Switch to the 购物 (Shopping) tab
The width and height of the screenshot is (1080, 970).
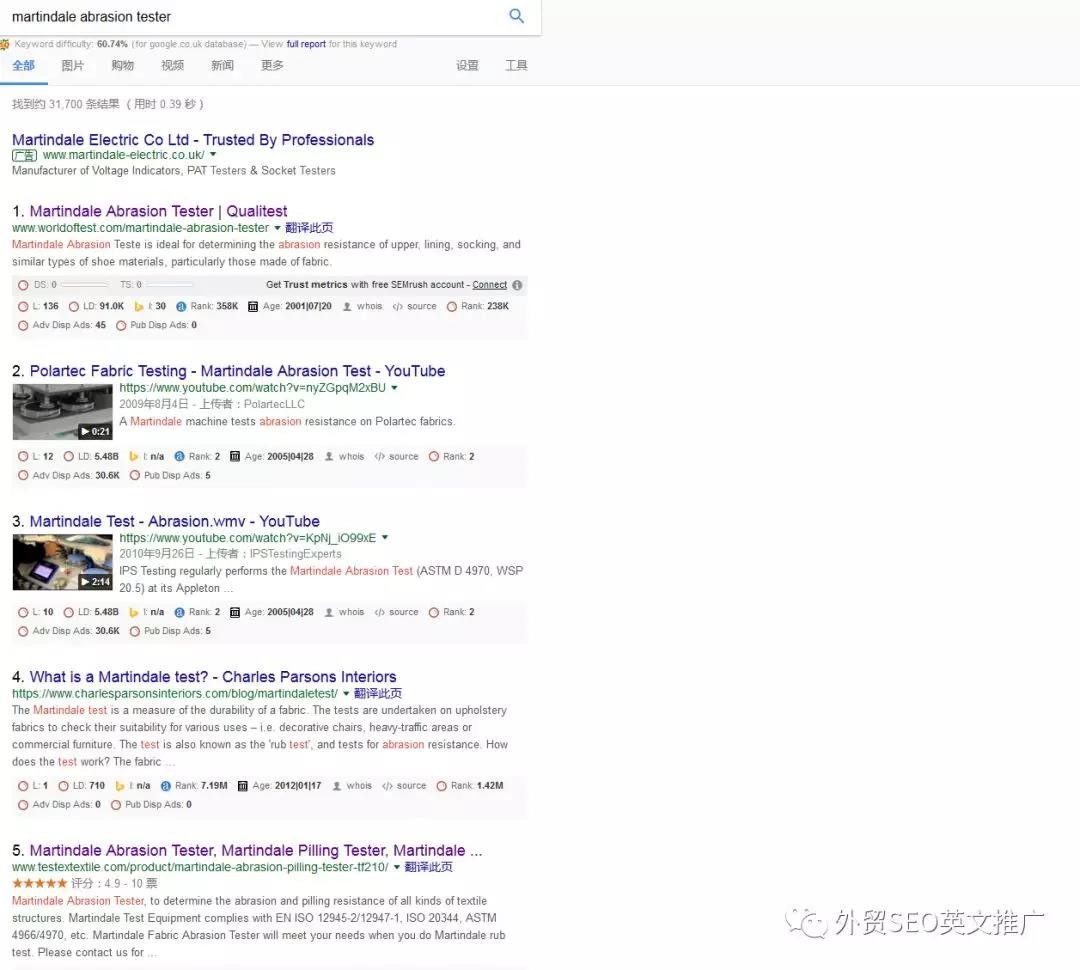[x=123, y=65]
